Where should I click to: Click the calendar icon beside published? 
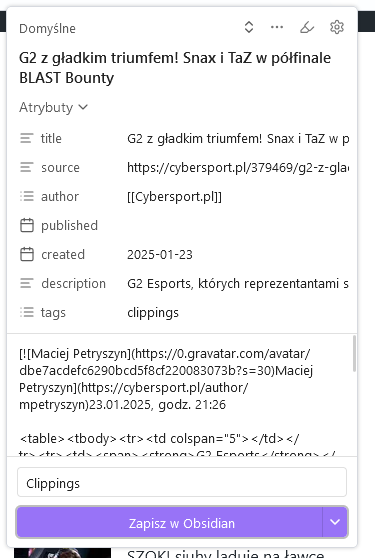pos(27,225)
